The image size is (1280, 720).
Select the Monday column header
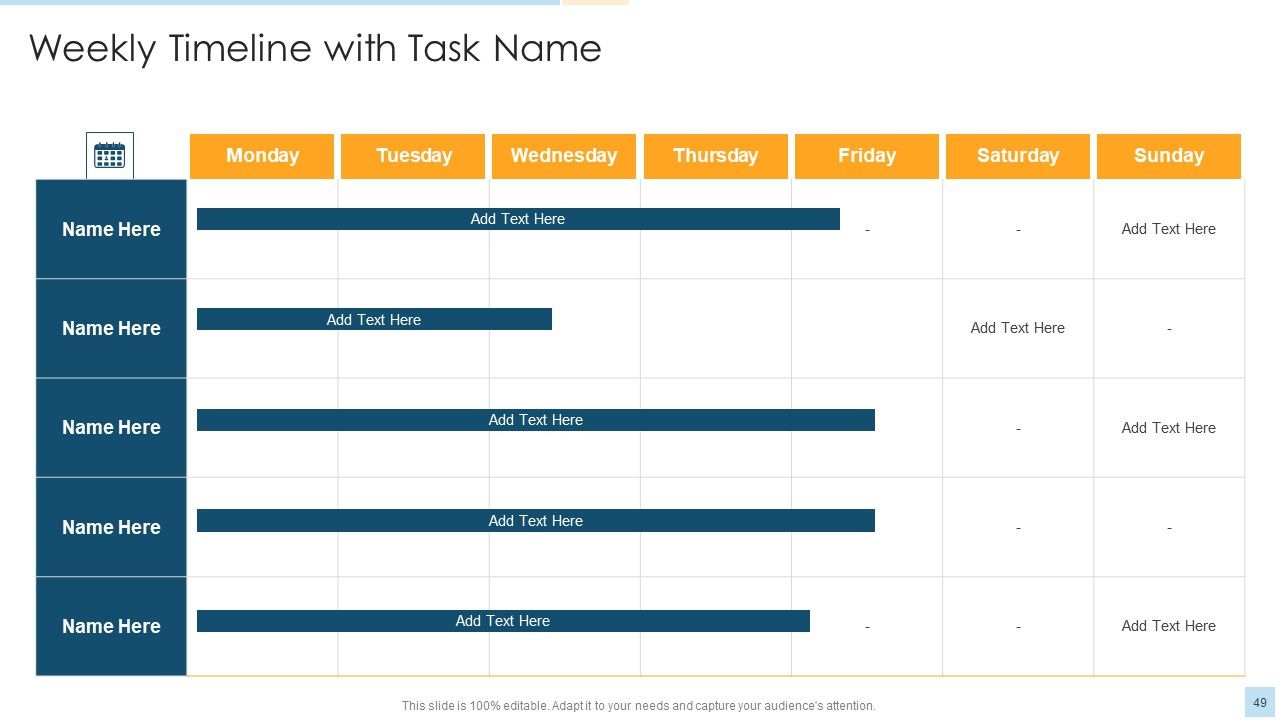262,156
